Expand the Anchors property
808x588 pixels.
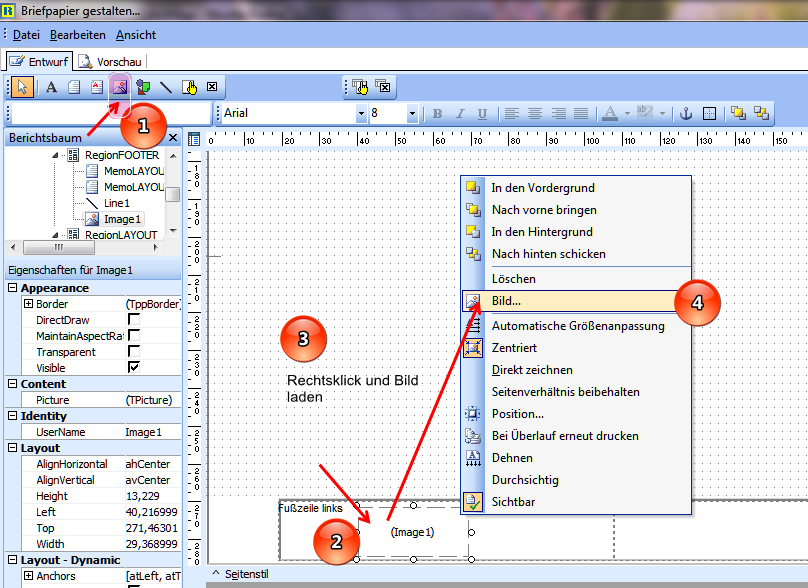click(28, 576)
